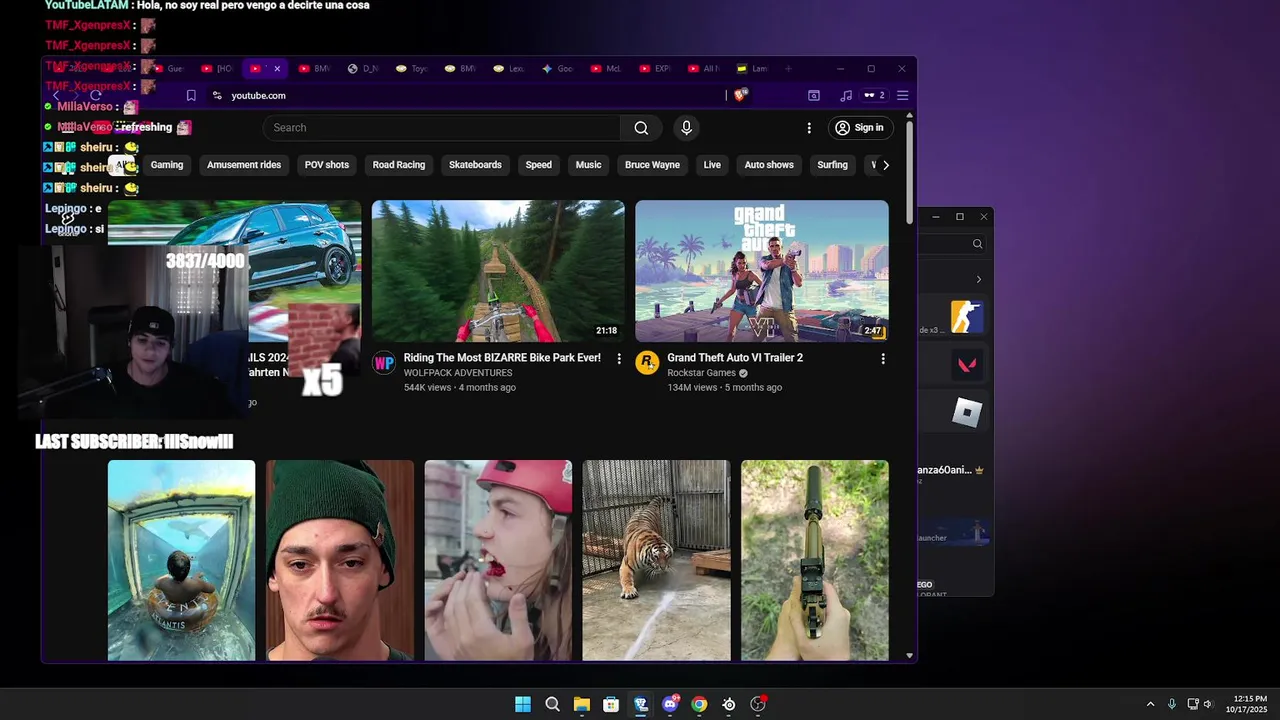Open browser media music note icon
The height and width of the screenshot is (720, 1280).
click(846, 96)
